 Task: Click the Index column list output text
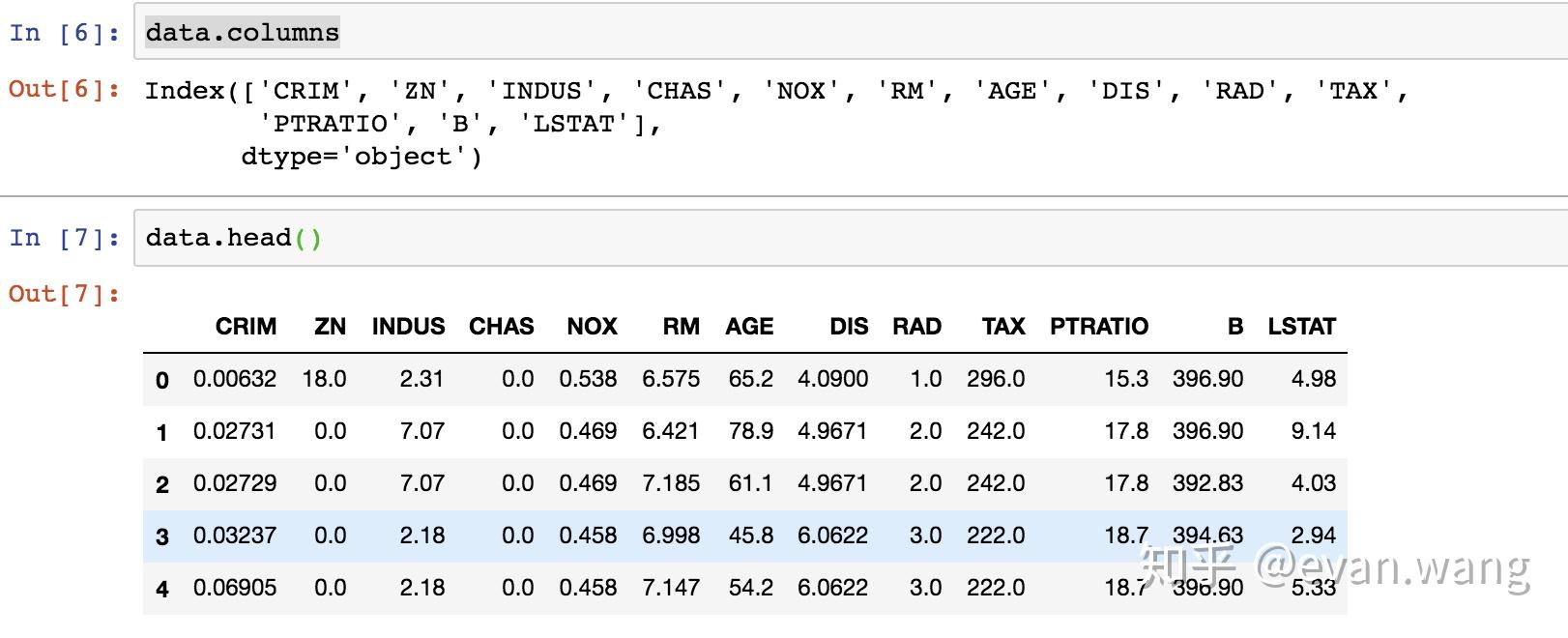click(x=776, y=123)
